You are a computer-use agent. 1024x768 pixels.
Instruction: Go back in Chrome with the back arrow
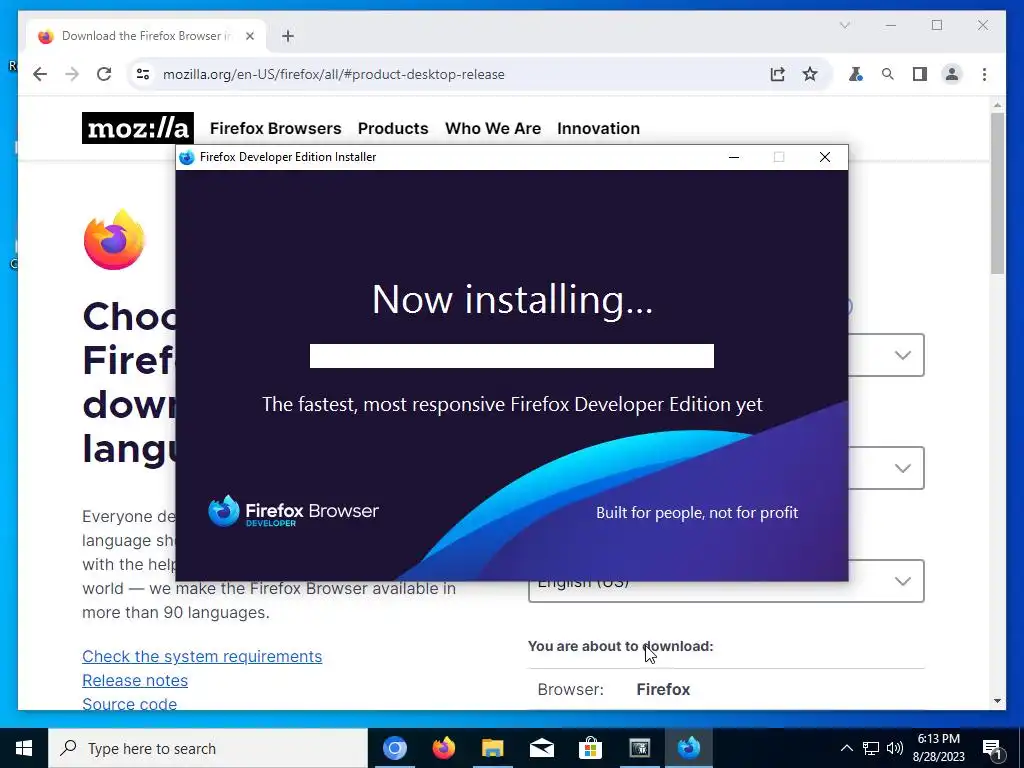pos(40,74)
